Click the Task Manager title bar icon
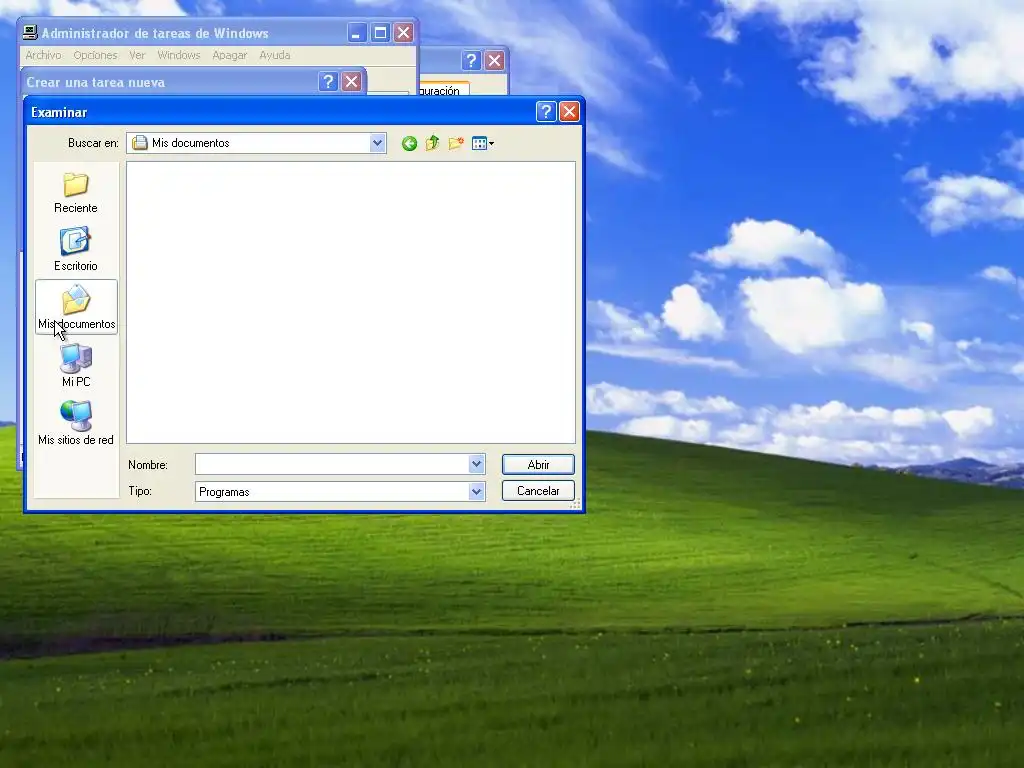Viewport: 1024px width, 768px height. pyautogui.click(x=30, y=33)
